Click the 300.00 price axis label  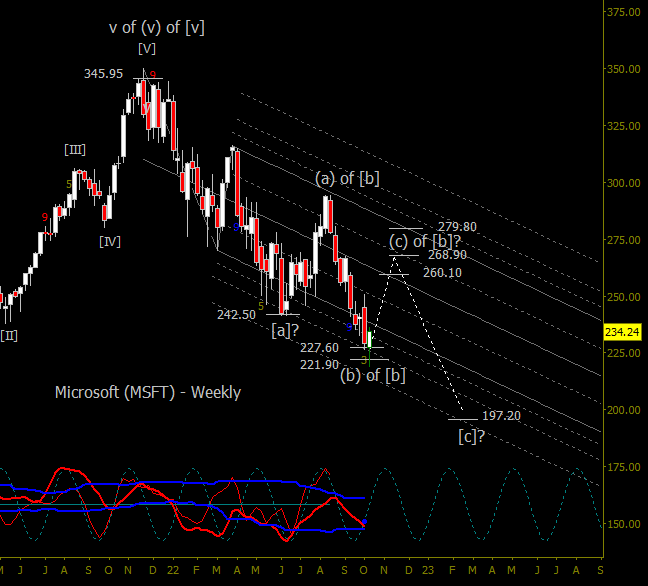point(623,183)
